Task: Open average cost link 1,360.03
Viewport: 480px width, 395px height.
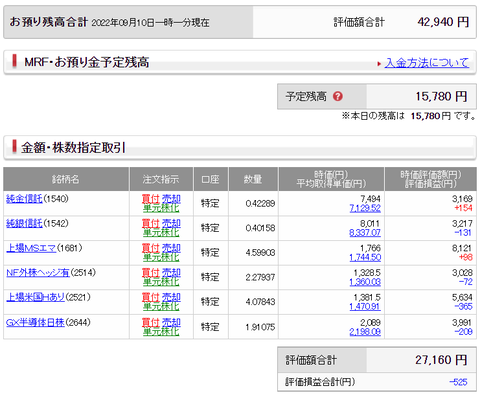Action: coord(365,282)
